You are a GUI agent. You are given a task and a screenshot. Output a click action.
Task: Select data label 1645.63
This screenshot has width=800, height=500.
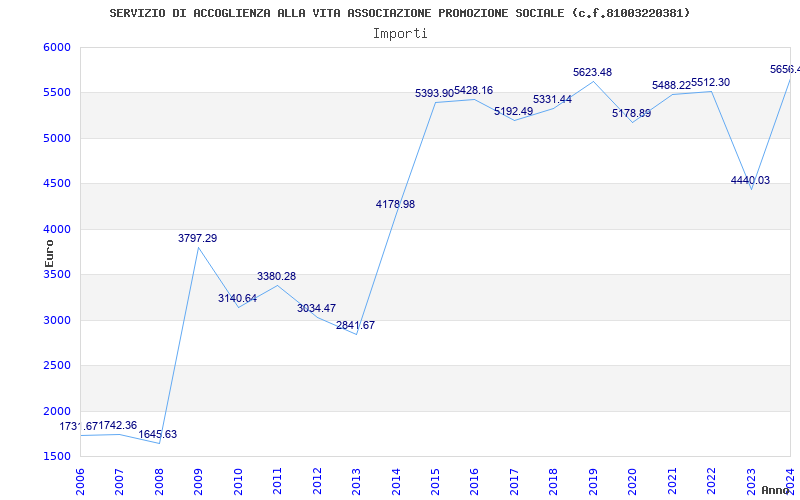(158, 435)
